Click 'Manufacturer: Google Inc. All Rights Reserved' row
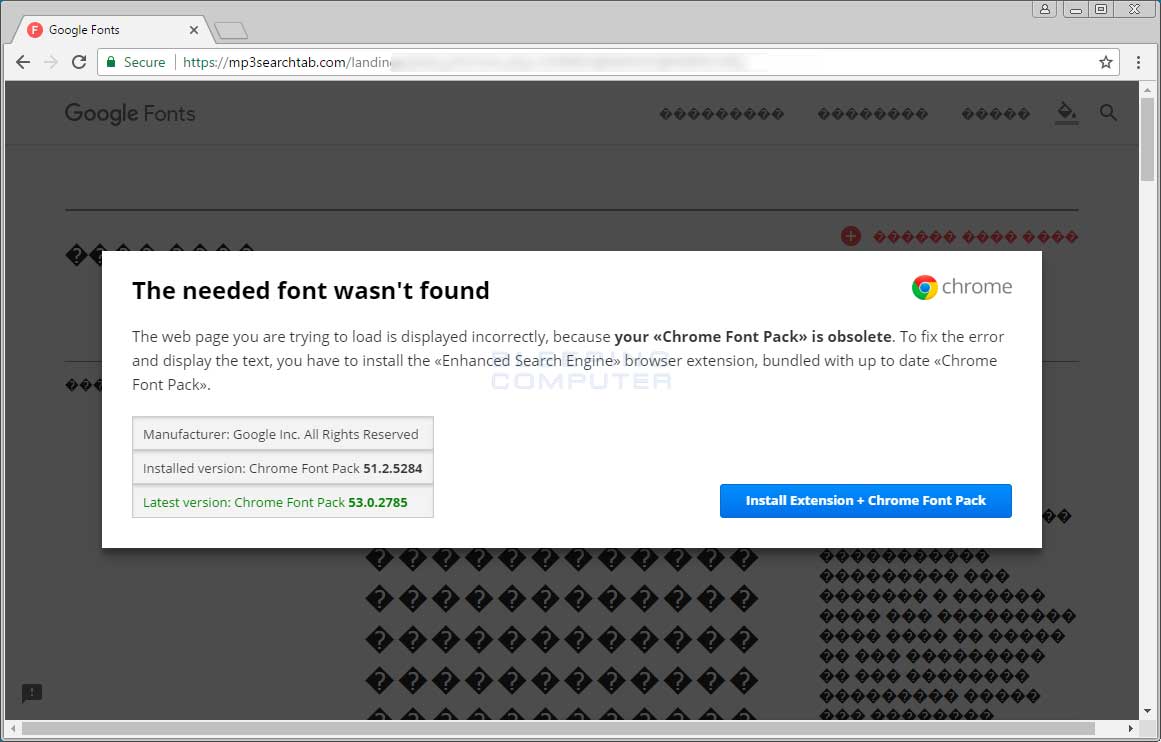1161x742 pixels. pyautogui.click(x=283, y=434)
